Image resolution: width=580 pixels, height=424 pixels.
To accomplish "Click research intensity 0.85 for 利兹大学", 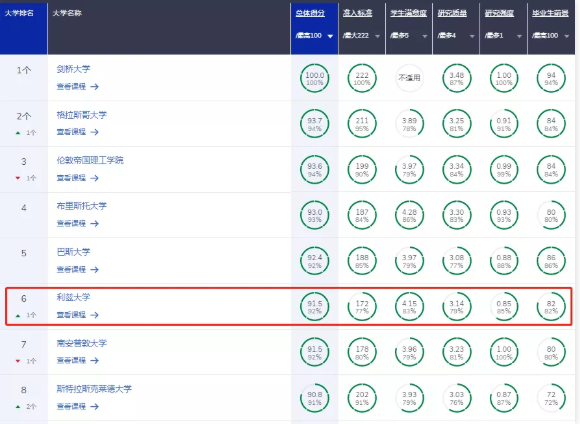I will click(x=504, y=306).
